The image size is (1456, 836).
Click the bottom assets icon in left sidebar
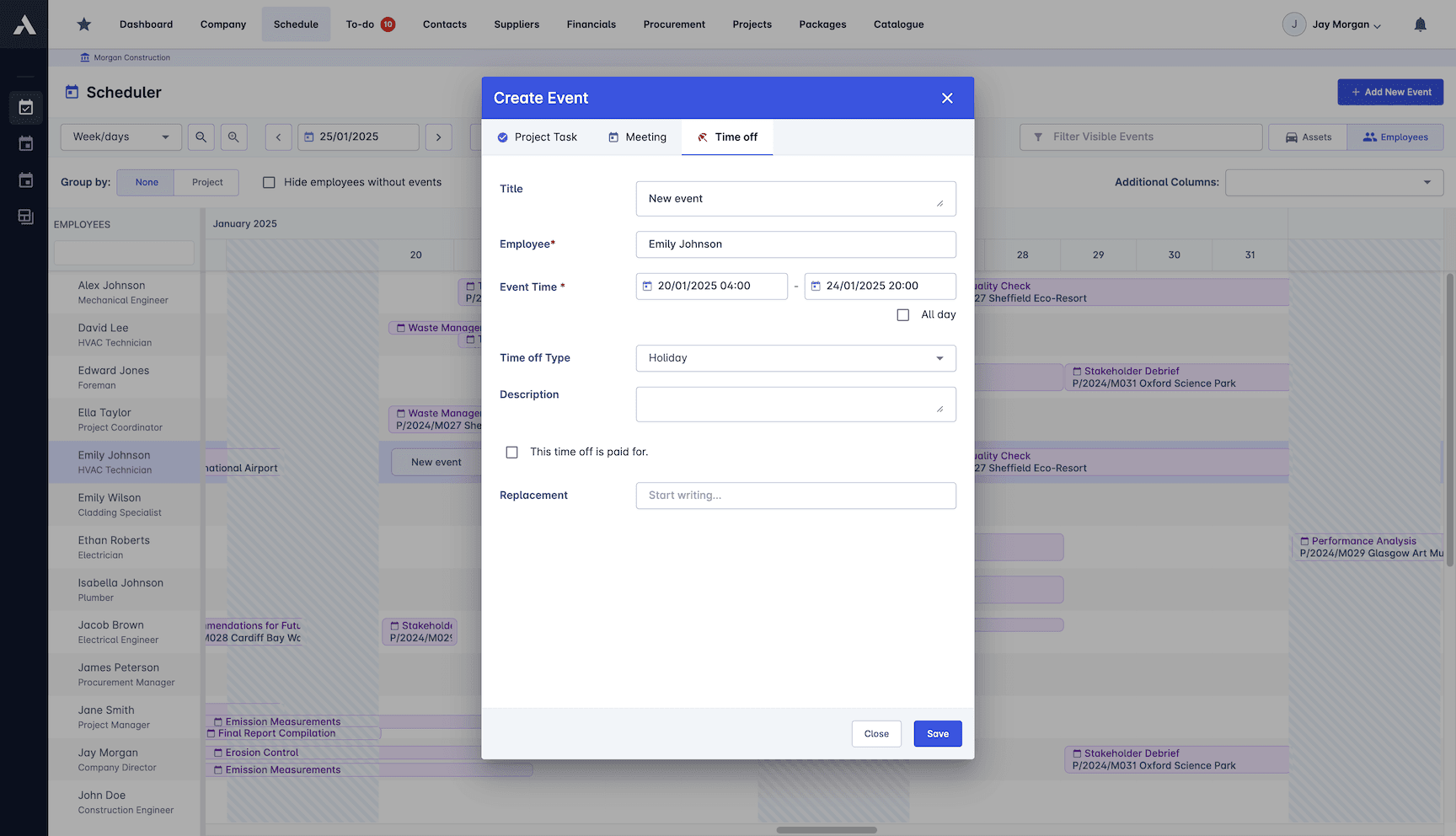click(x=25, y=217)
